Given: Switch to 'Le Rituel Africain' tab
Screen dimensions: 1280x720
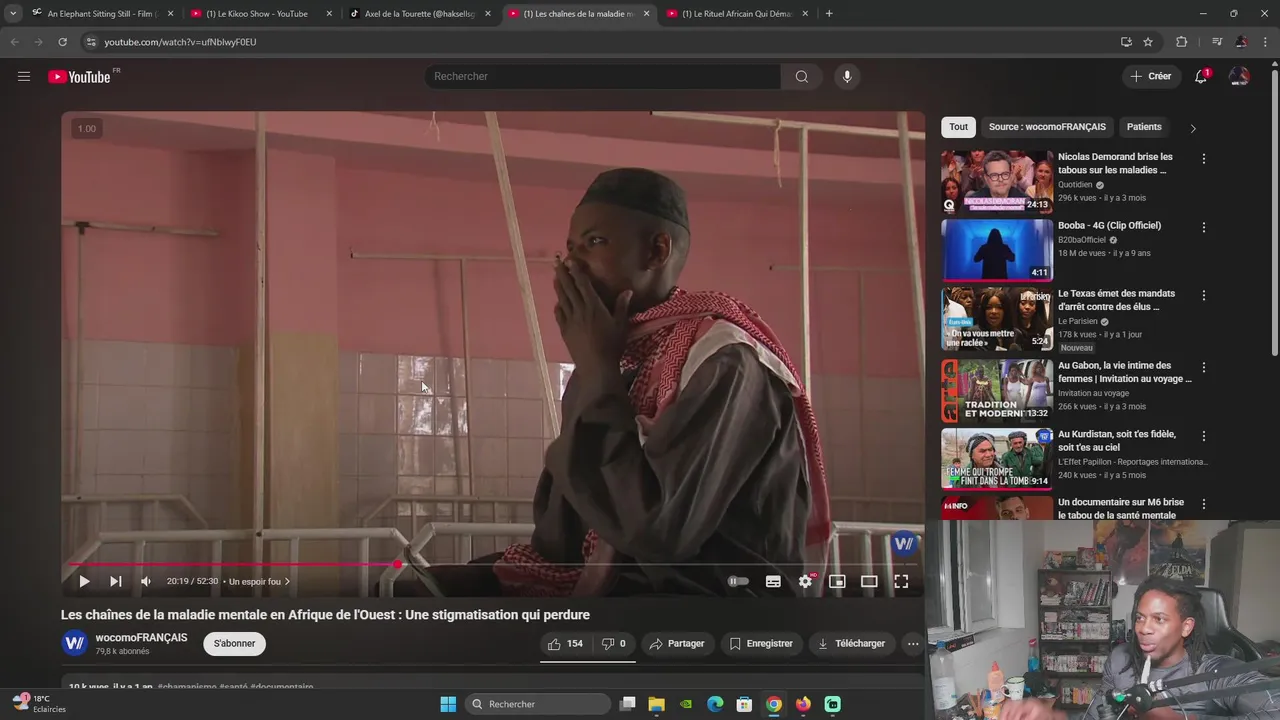Looking at the screenshot, I should [739, 14].
